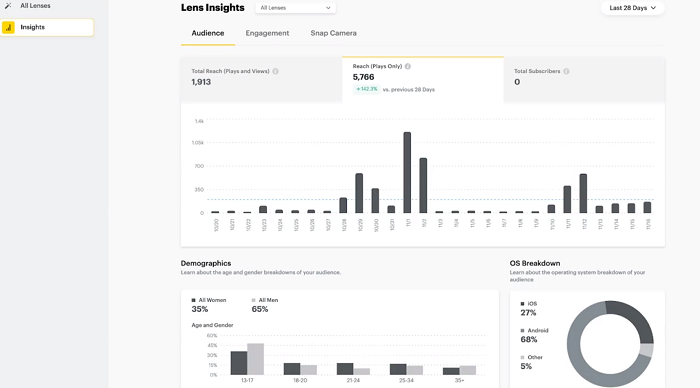Click info icon next to Reach (Plays Only)

[x=408, y=67]
